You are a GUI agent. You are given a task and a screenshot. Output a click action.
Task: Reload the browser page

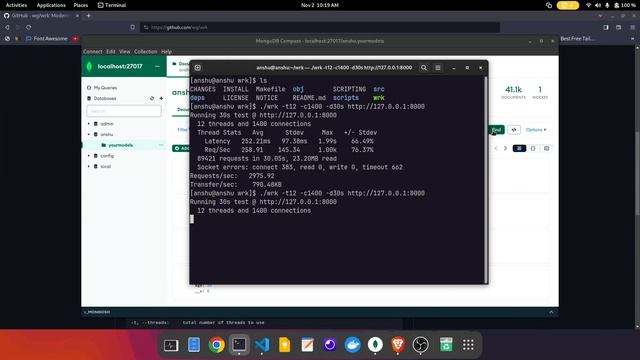[x=29, y=27]
